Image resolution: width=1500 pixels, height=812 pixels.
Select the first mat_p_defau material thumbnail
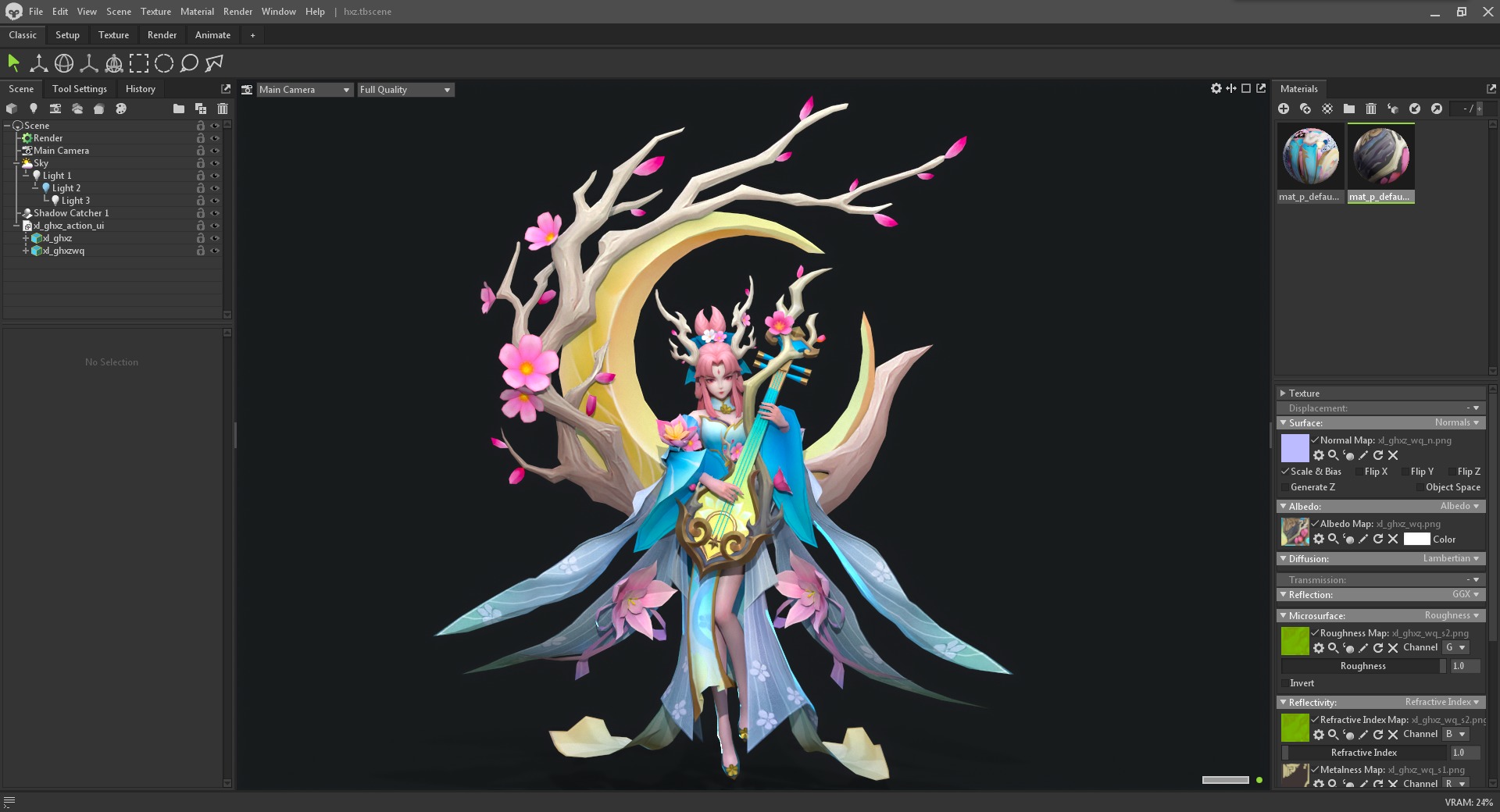pos(1310,162)
